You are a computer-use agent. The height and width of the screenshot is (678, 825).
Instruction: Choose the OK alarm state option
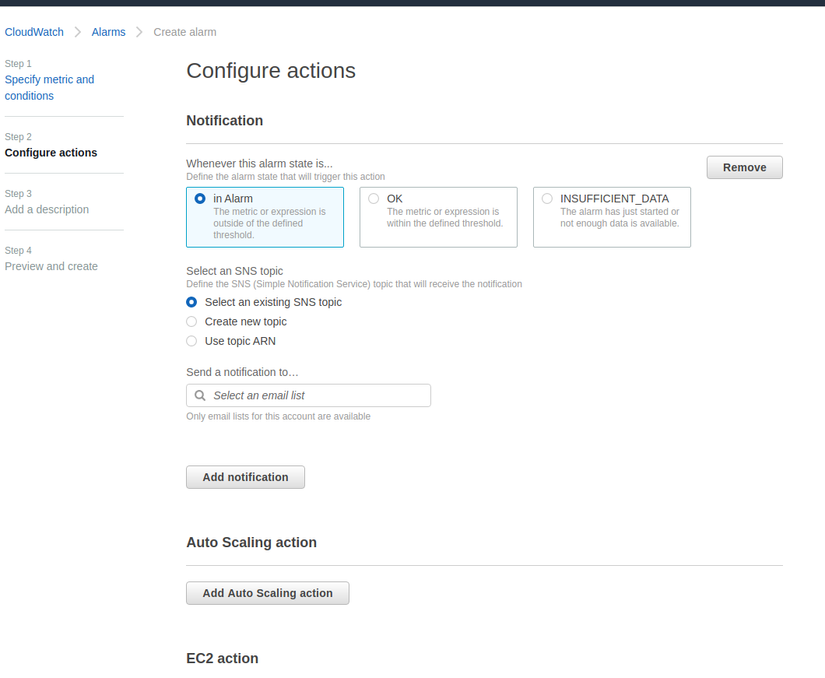click(374, 199)
